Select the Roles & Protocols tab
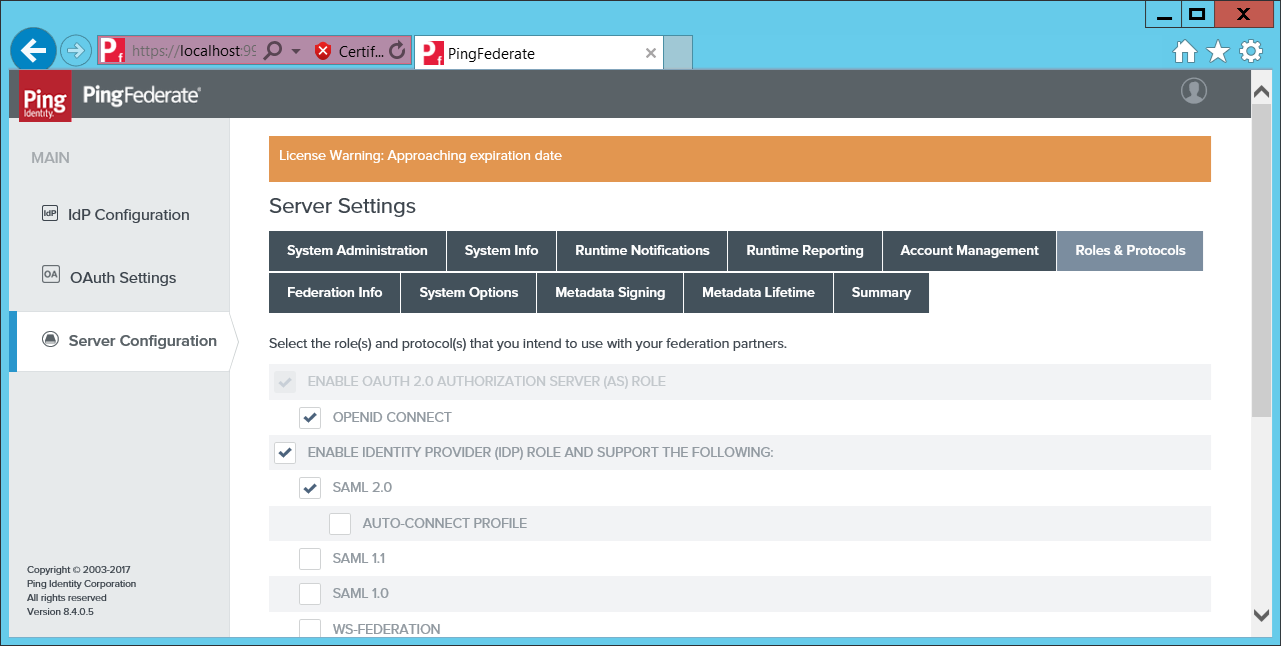Viewport: 1281px width, 646px height. click(x=1130, y=251)
